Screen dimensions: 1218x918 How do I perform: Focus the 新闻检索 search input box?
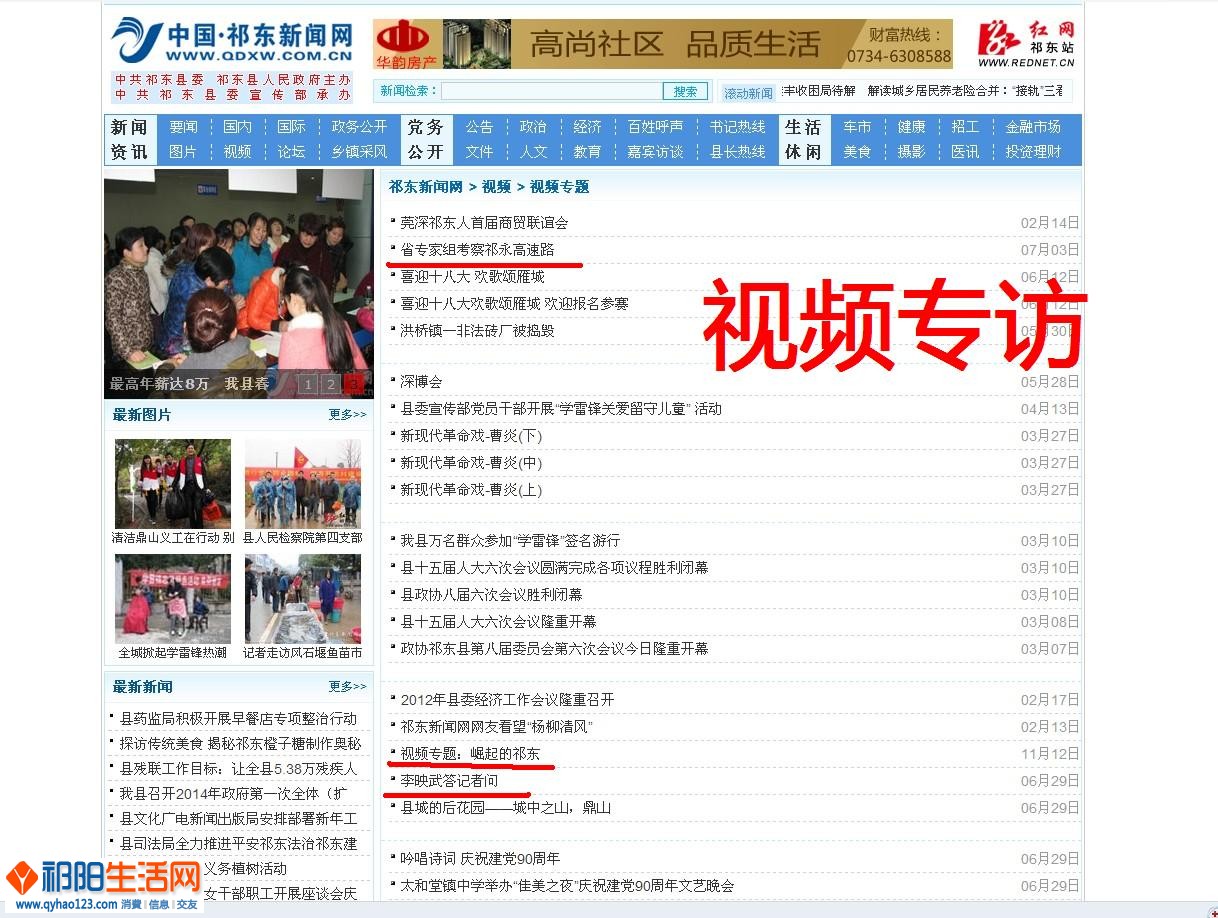click(552, 91)
